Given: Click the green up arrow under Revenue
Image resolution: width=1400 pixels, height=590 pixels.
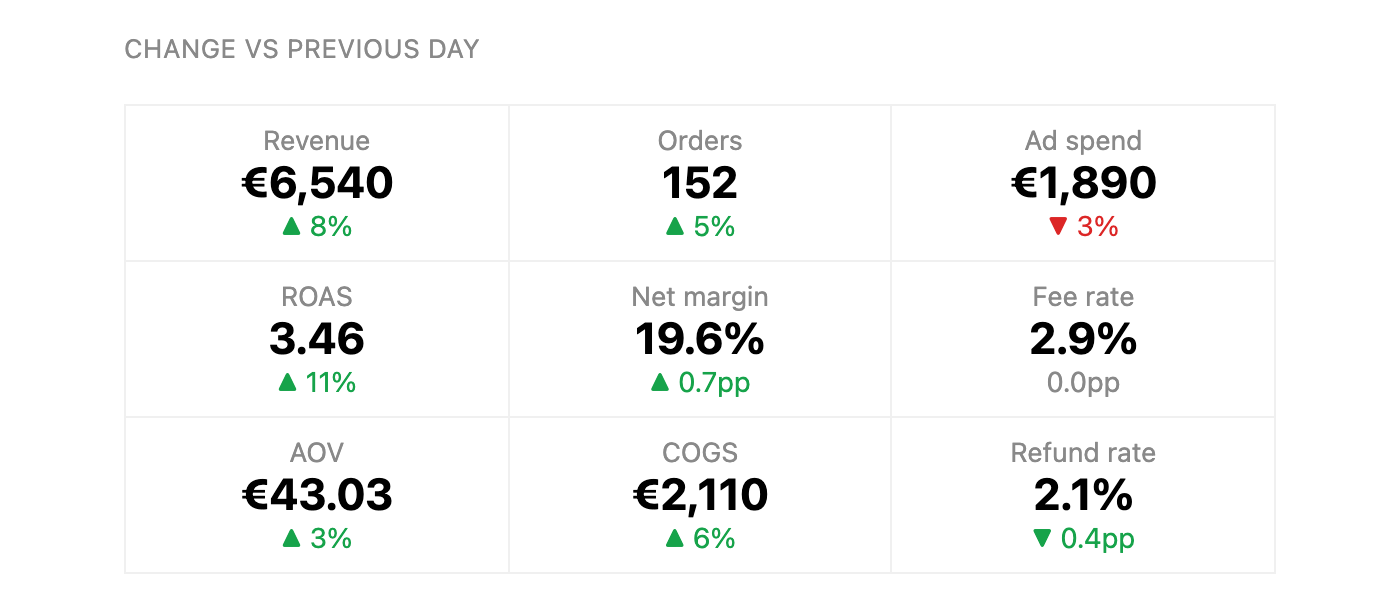Looking at the screenshot, I should click(291, 227).
